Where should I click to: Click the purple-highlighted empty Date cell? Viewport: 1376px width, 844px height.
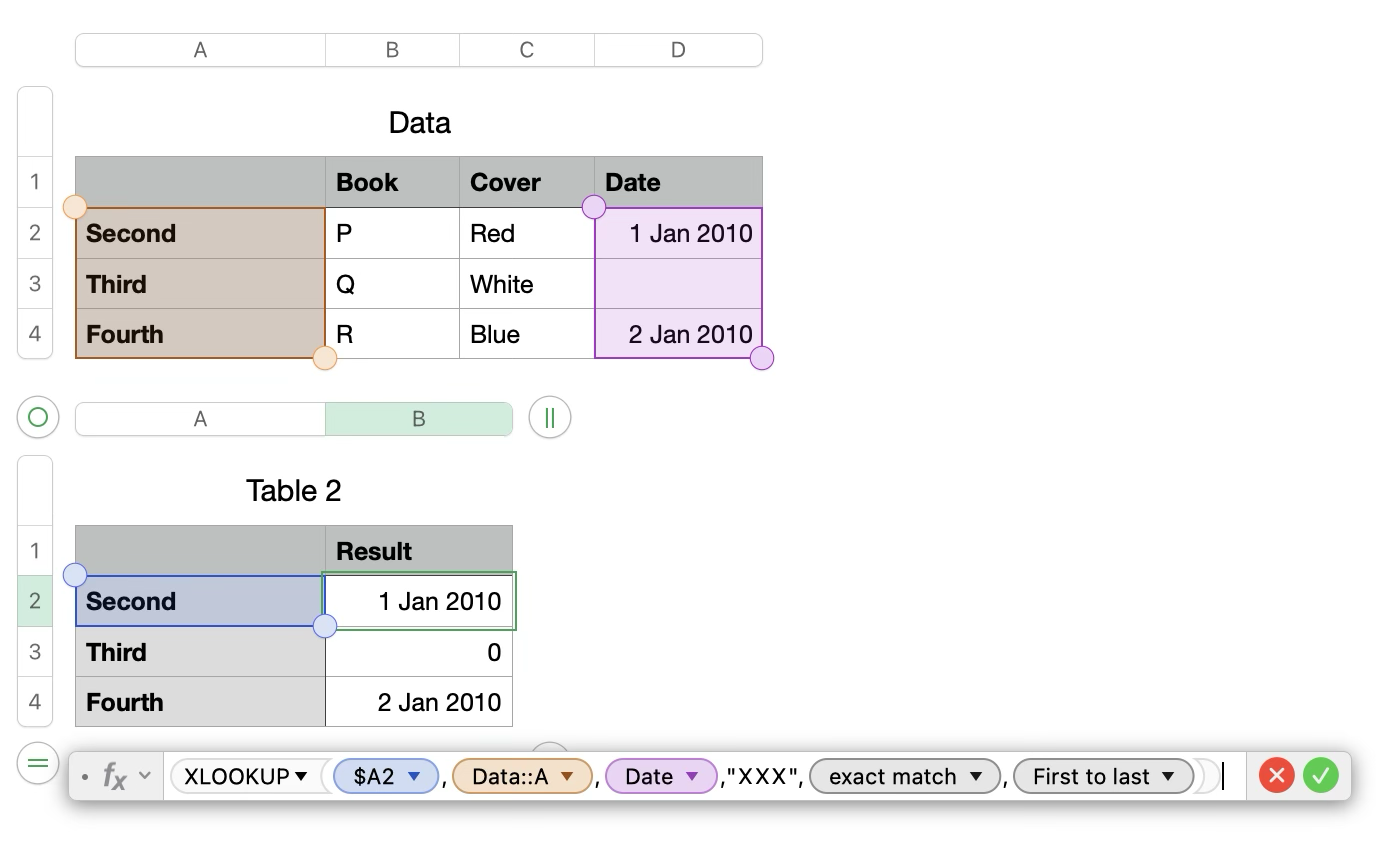coord(678,284)
